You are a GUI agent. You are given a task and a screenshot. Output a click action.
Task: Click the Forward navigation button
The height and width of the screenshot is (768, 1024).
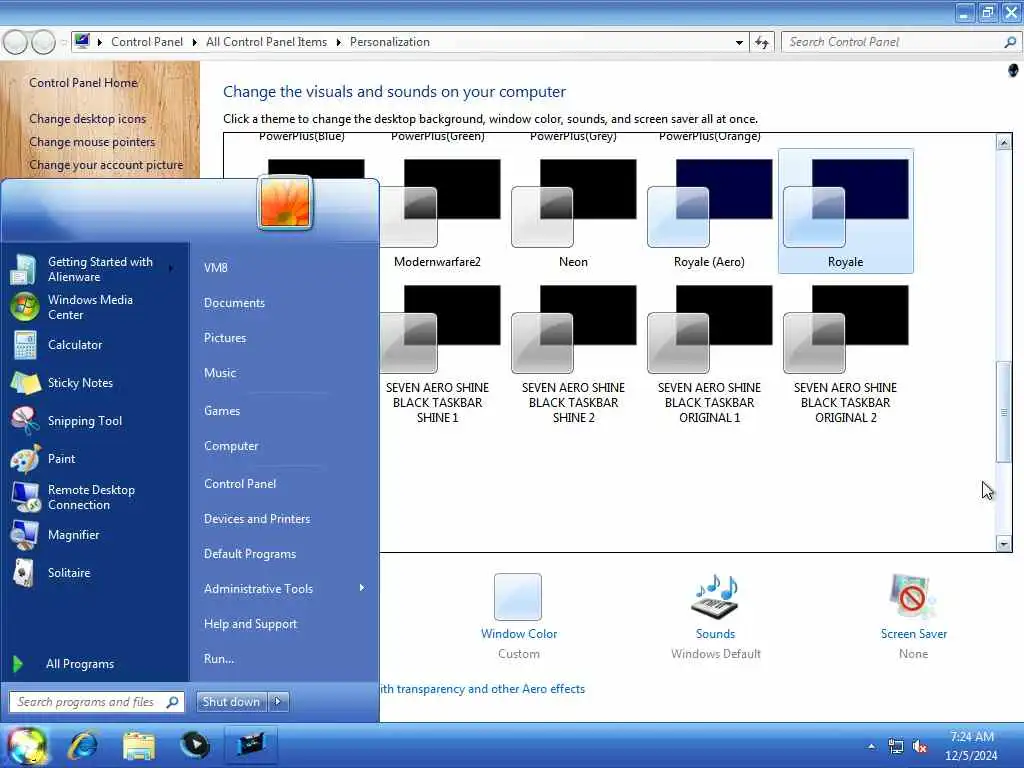coord(44,42)
